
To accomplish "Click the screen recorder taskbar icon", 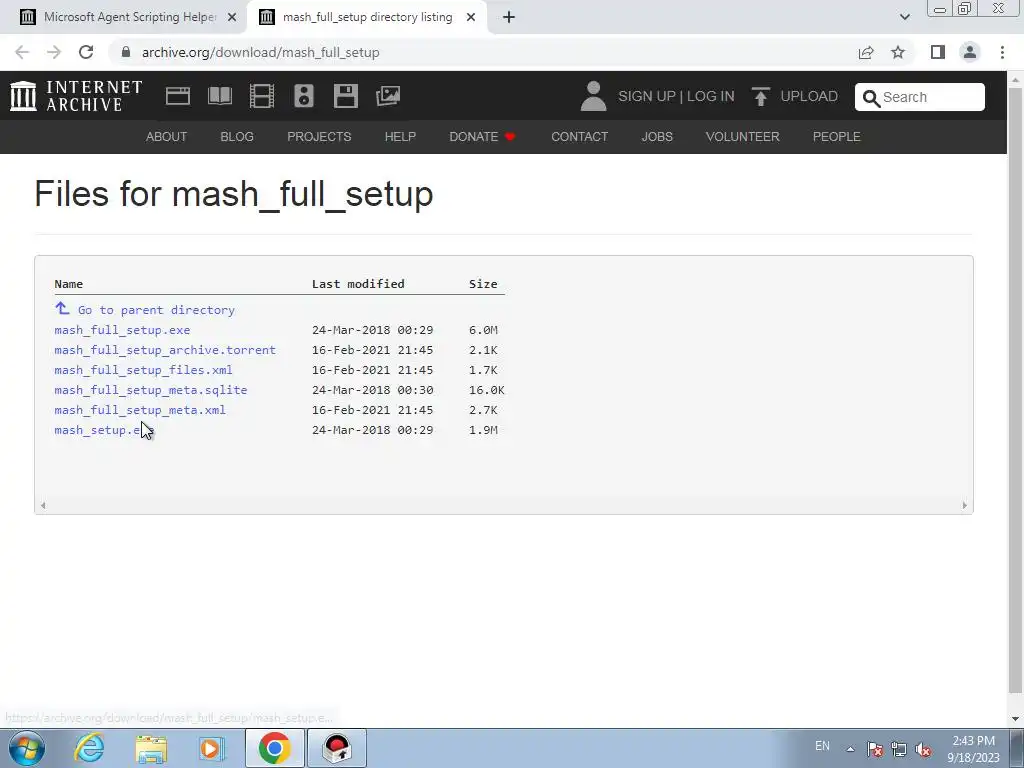I will point(337,748).
